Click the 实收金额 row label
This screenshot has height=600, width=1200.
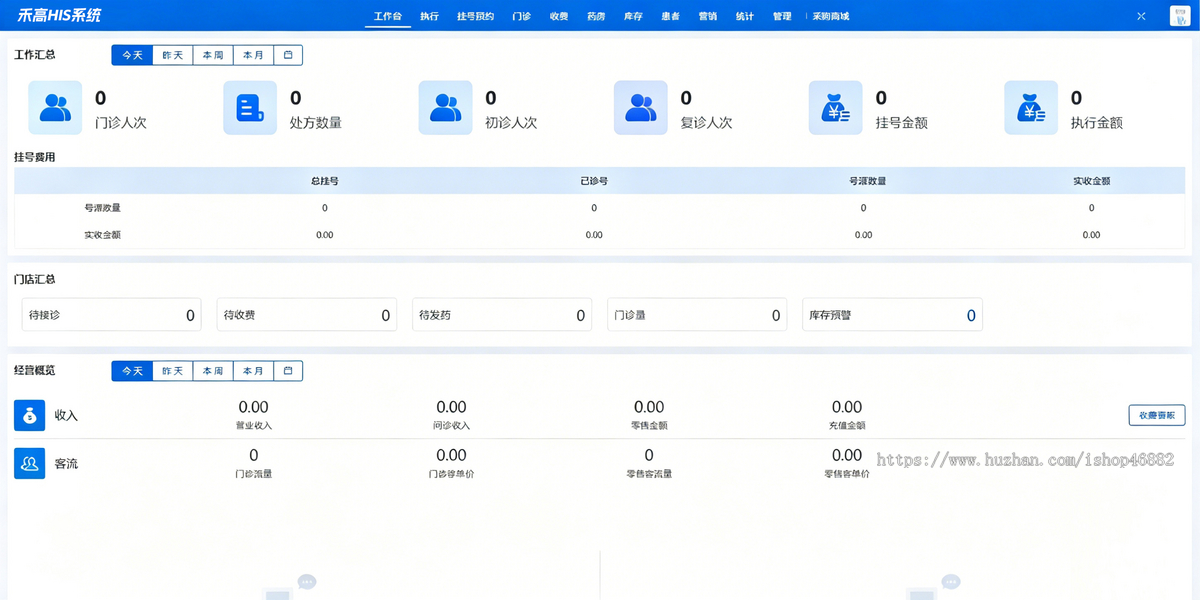tap(102, 235)
